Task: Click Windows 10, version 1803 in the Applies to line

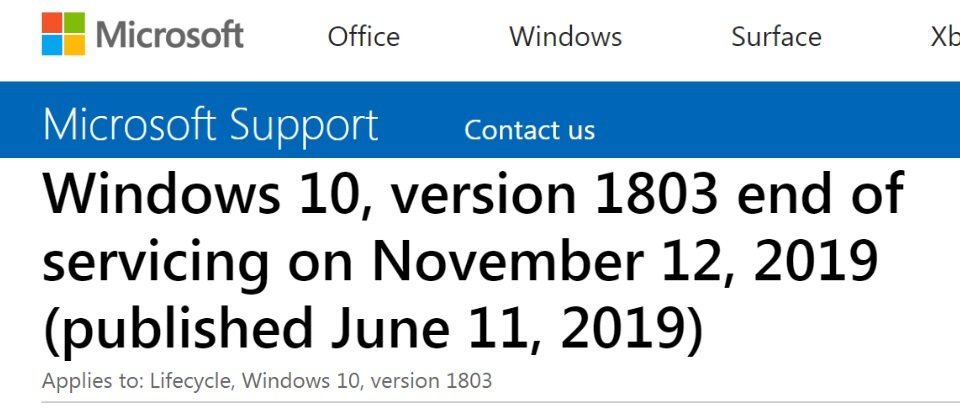Action: [366, 381]
